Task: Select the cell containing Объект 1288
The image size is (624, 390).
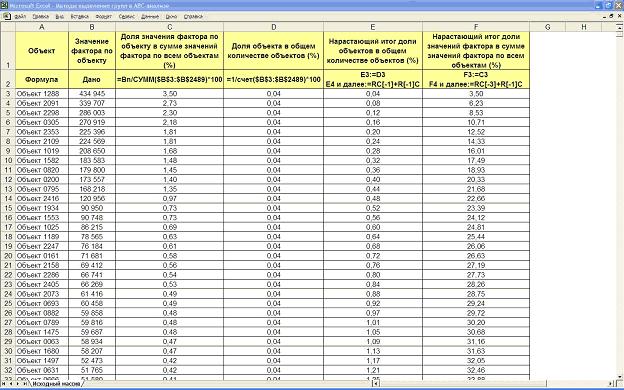Action: (x=42, y=94)
